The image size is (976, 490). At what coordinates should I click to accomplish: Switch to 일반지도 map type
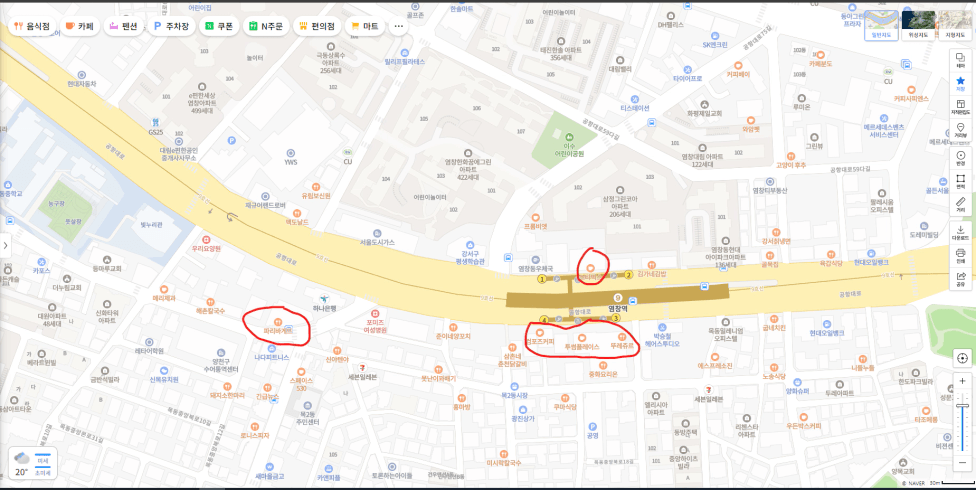(881, 25)
